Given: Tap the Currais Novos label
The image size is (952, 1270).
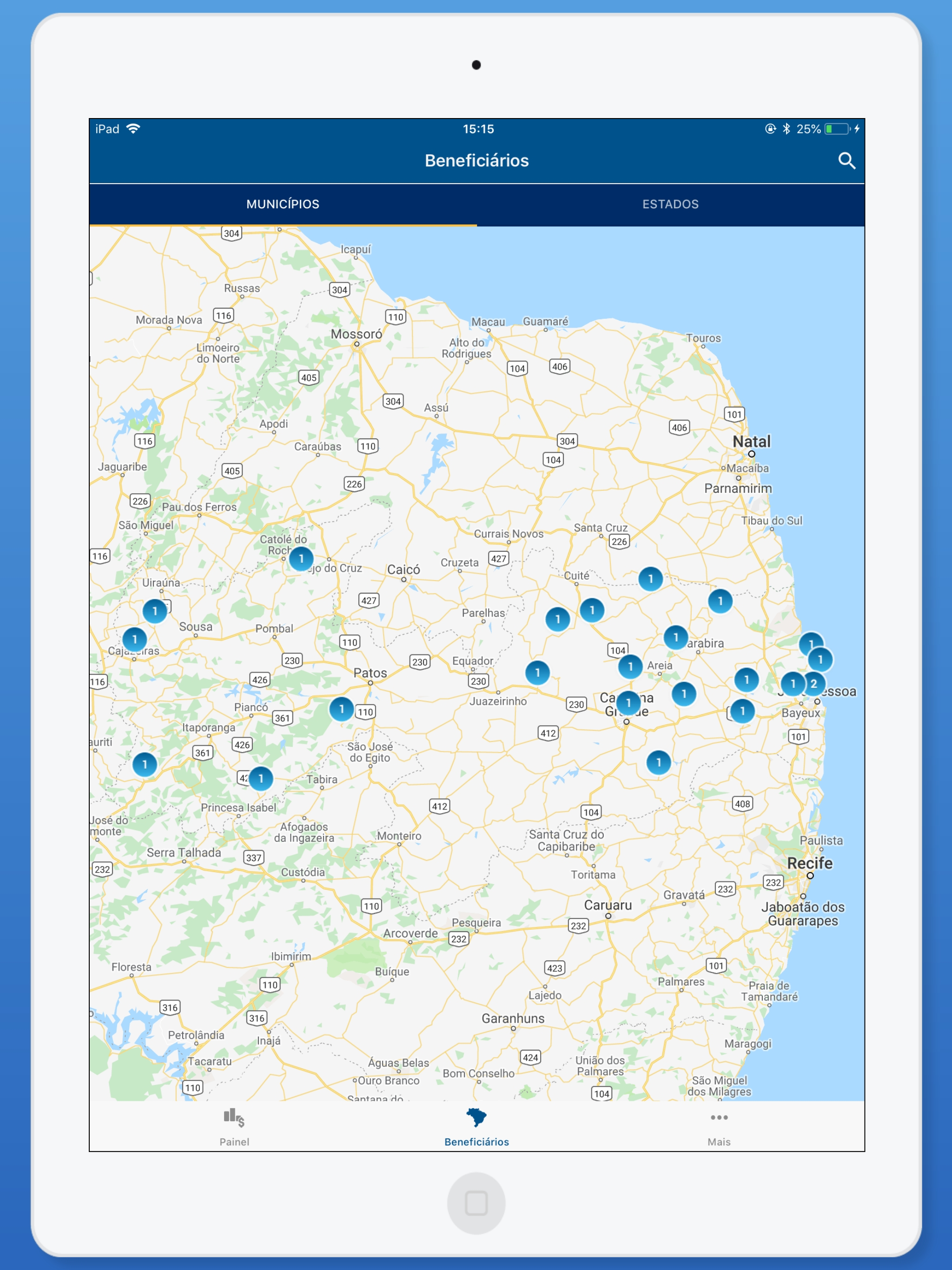Looking at the screenshot, I should (508, 533).
